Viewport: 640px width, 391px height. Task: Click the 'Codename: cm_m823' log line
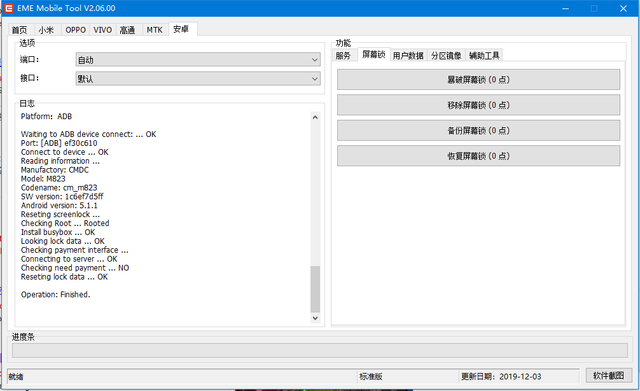59,188
